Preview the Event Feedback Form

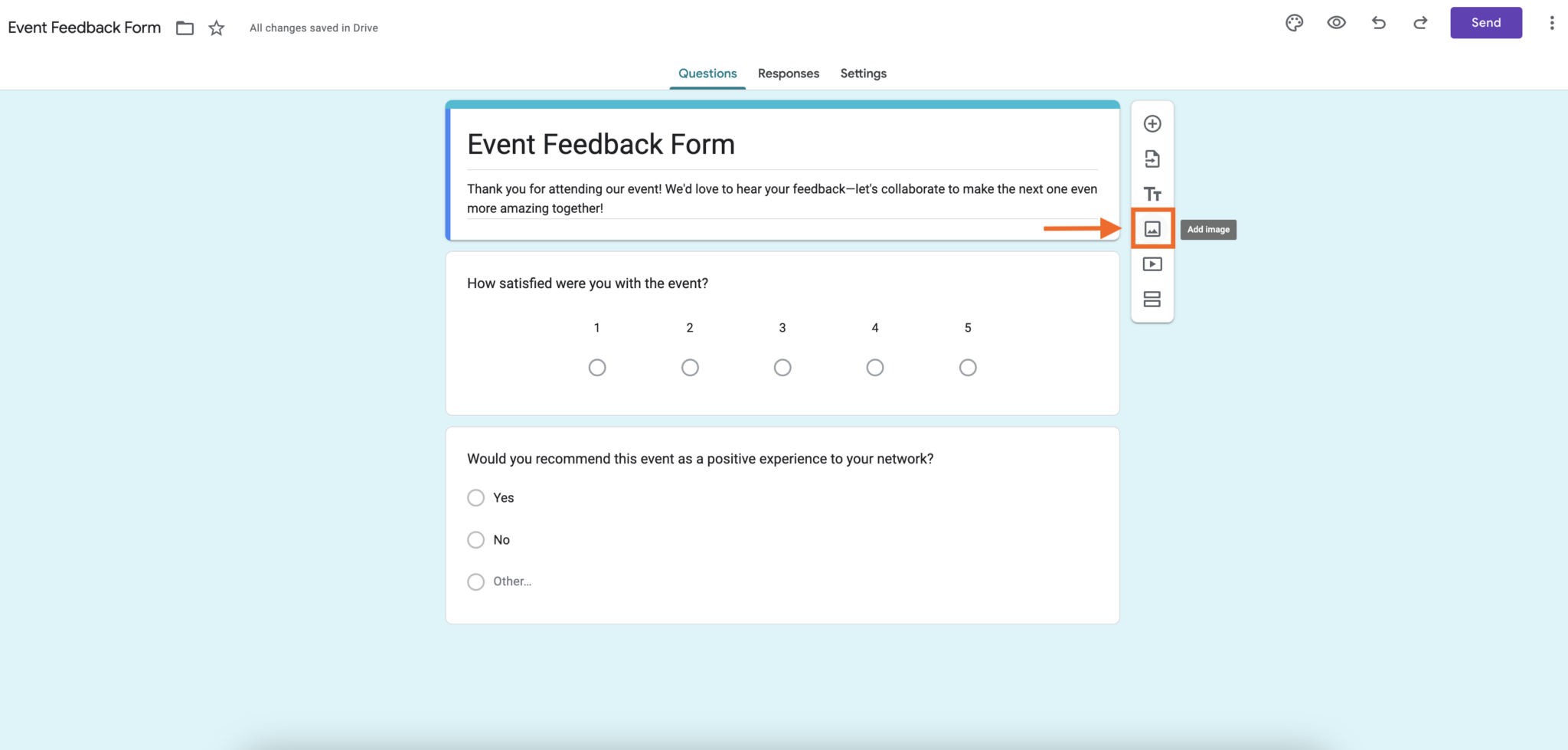[x=1337, y=23]
